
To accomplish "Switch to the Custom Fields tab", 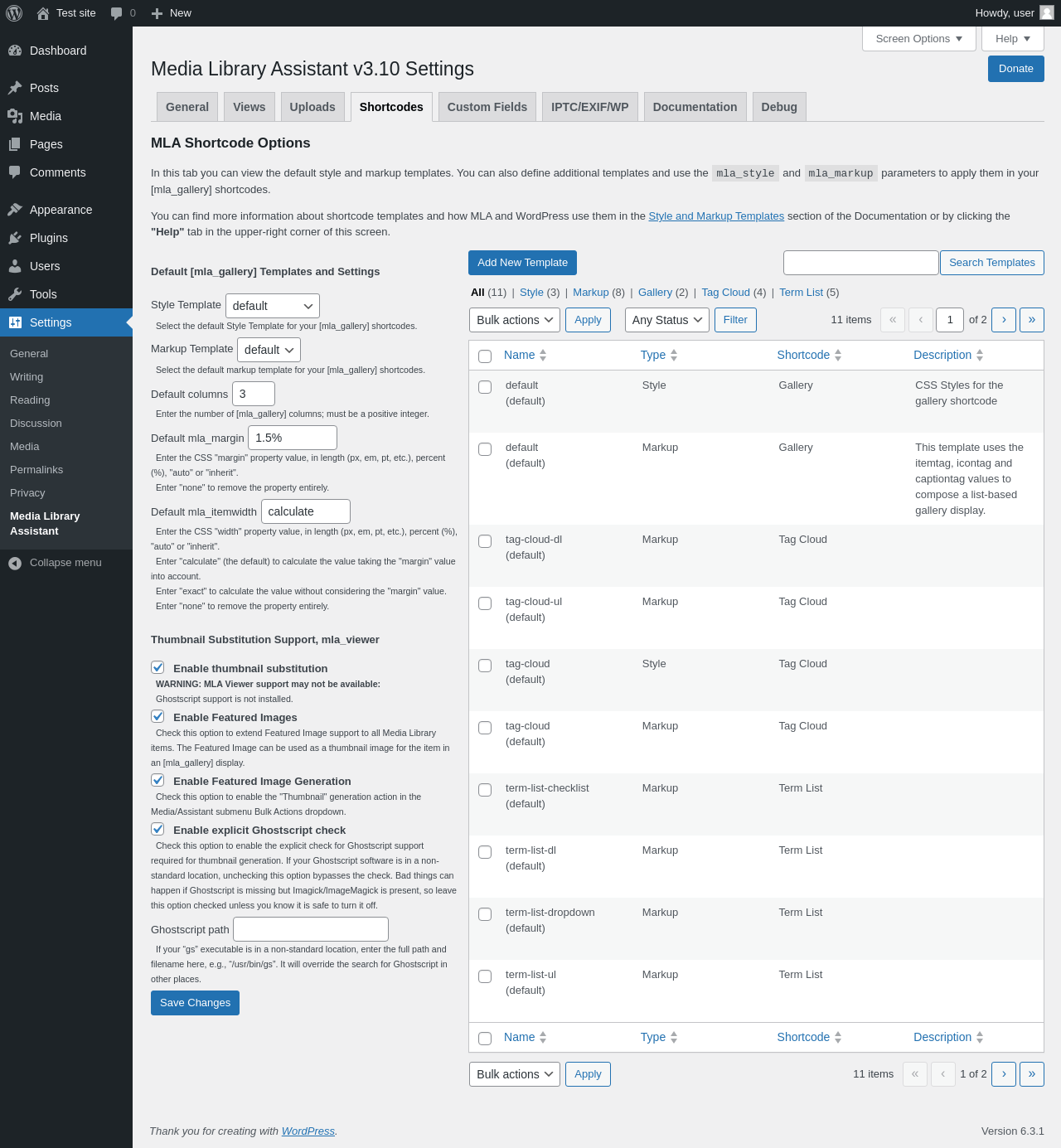I will point(487,107).
